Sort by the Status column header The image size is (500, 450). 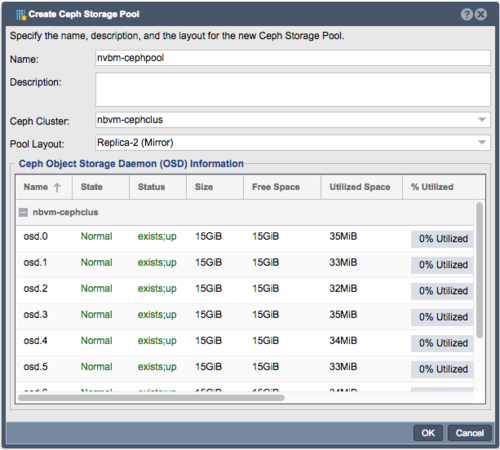158,187
